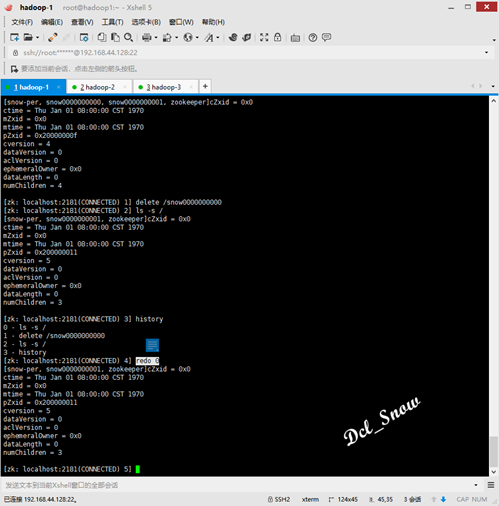499x506 pixels.
Task: Close the hadoop-3 tab
Action: pos(191,87)
